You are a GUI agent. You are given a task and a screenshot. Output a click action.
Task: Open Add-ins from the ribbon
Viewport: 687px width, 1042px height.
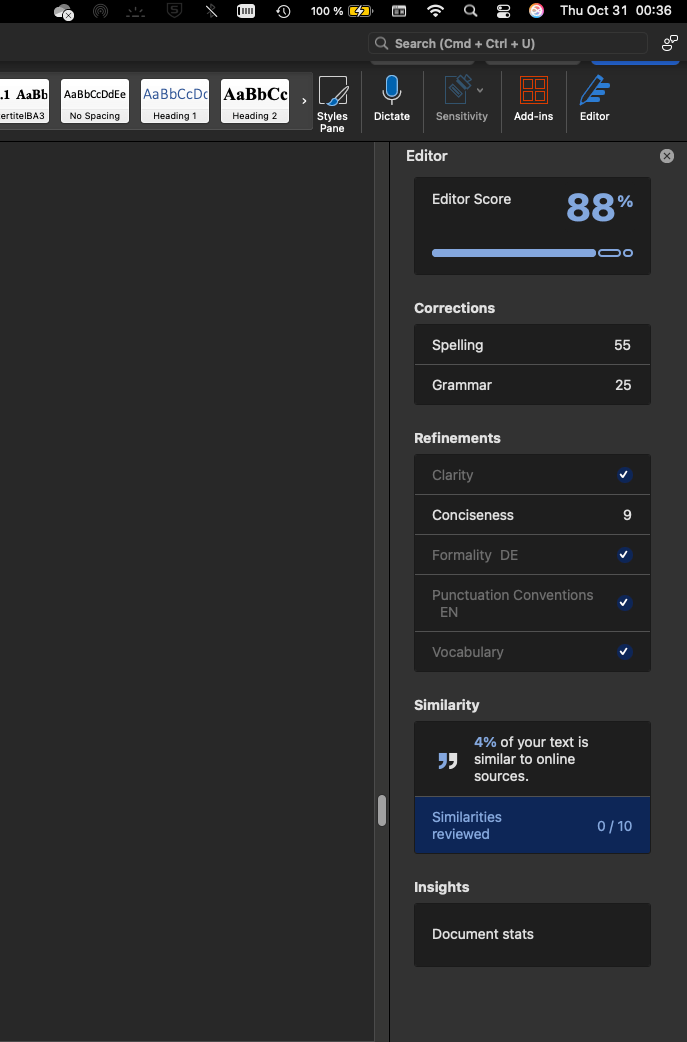point(534,98)
